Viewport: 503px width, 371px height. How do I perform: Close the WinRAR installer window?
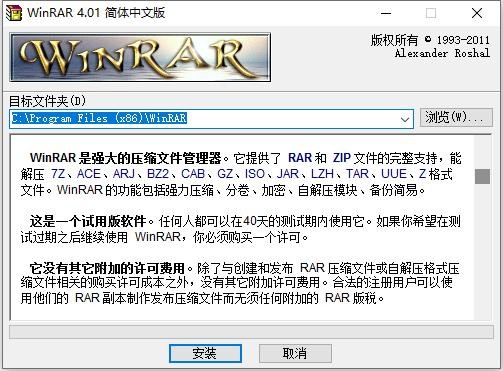coord(477,13)
